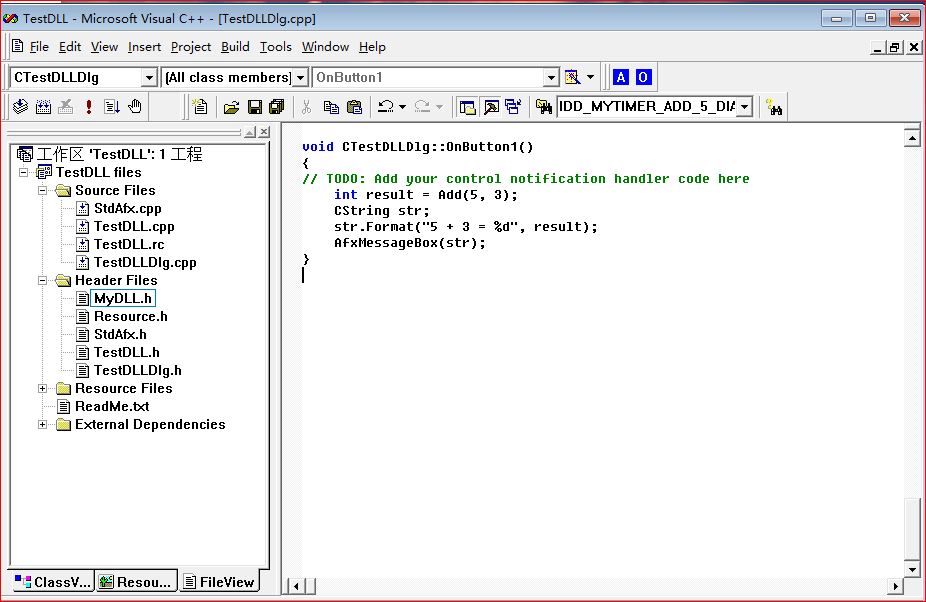Open the Project menu

coord(191,47)
